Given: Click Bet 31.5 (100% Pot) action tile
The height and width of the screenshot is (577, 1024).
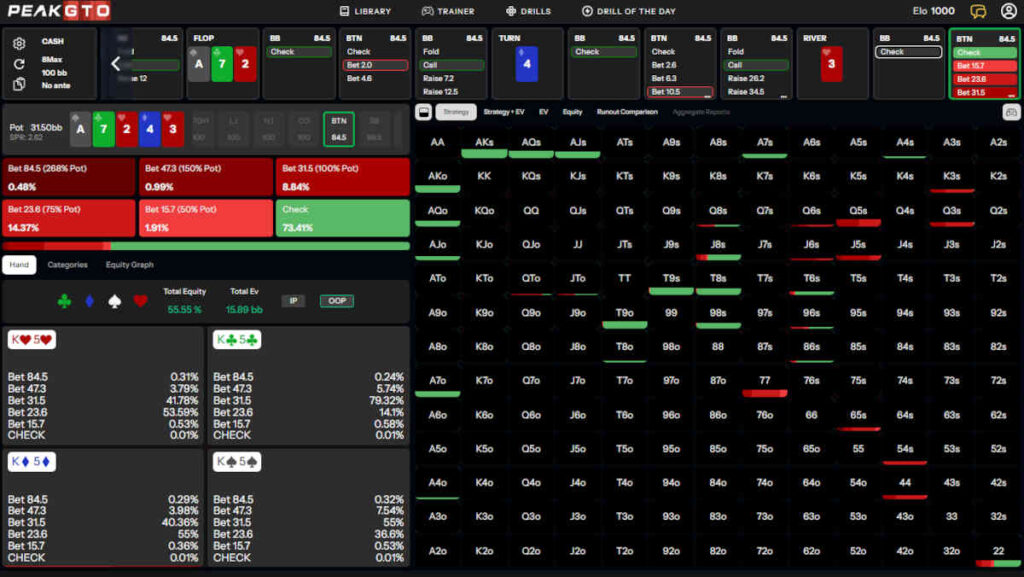Looking at the screenshot, I should (x=343, y=177).
